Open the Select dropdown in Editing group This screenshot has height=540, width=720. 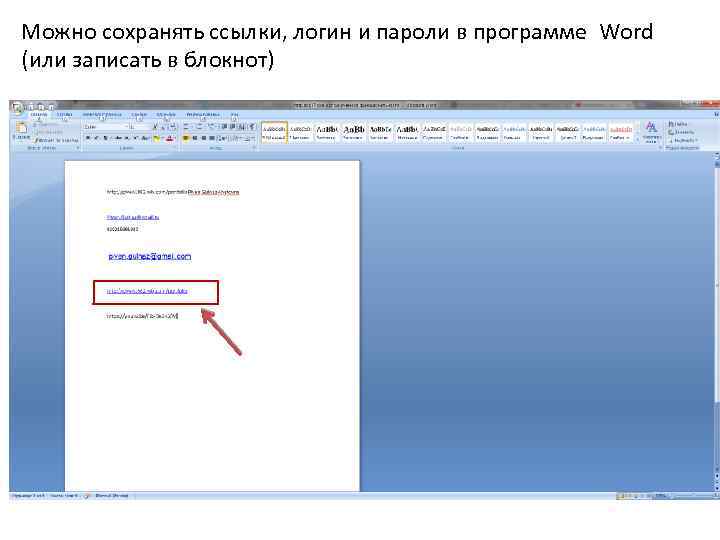pos(683,140)
